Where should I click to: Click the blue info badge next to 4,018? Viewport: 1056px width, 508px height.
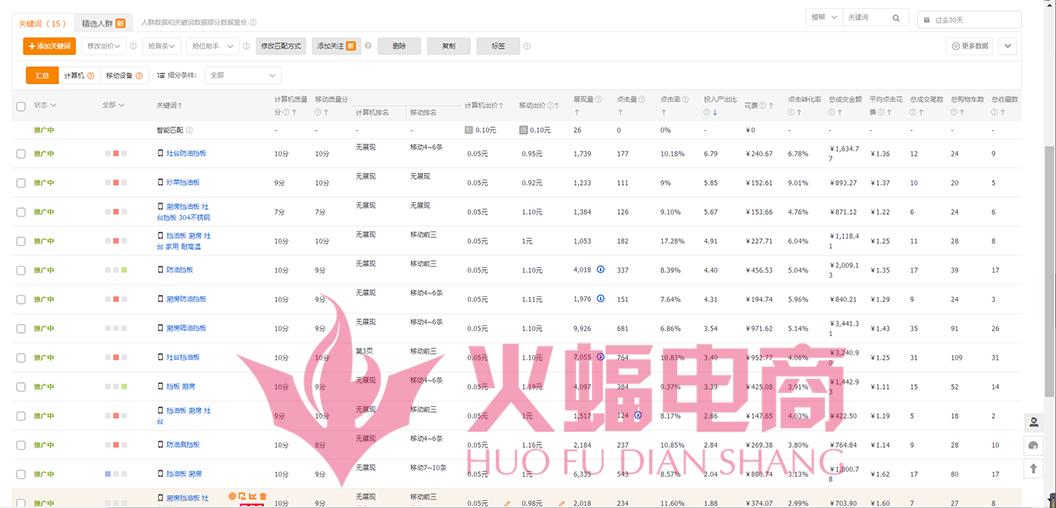(x=601, y=269)
